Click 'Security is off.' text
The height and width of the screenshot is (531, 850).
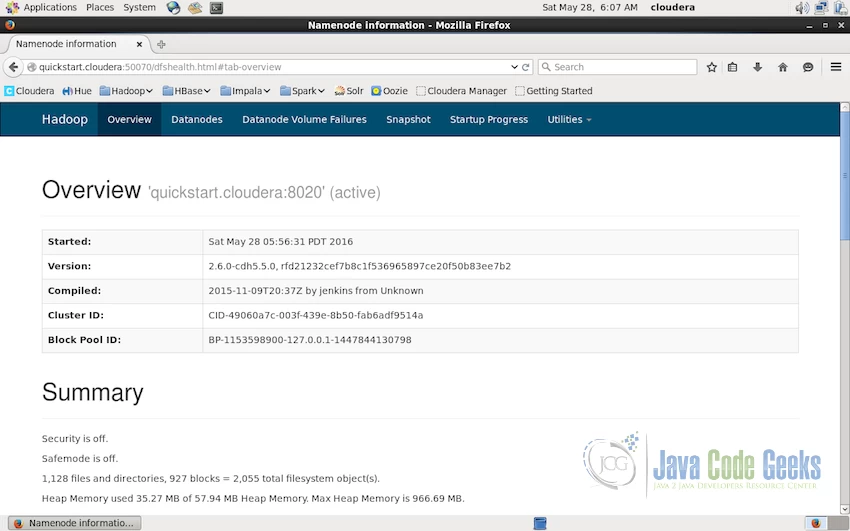[x=75, y=438]
